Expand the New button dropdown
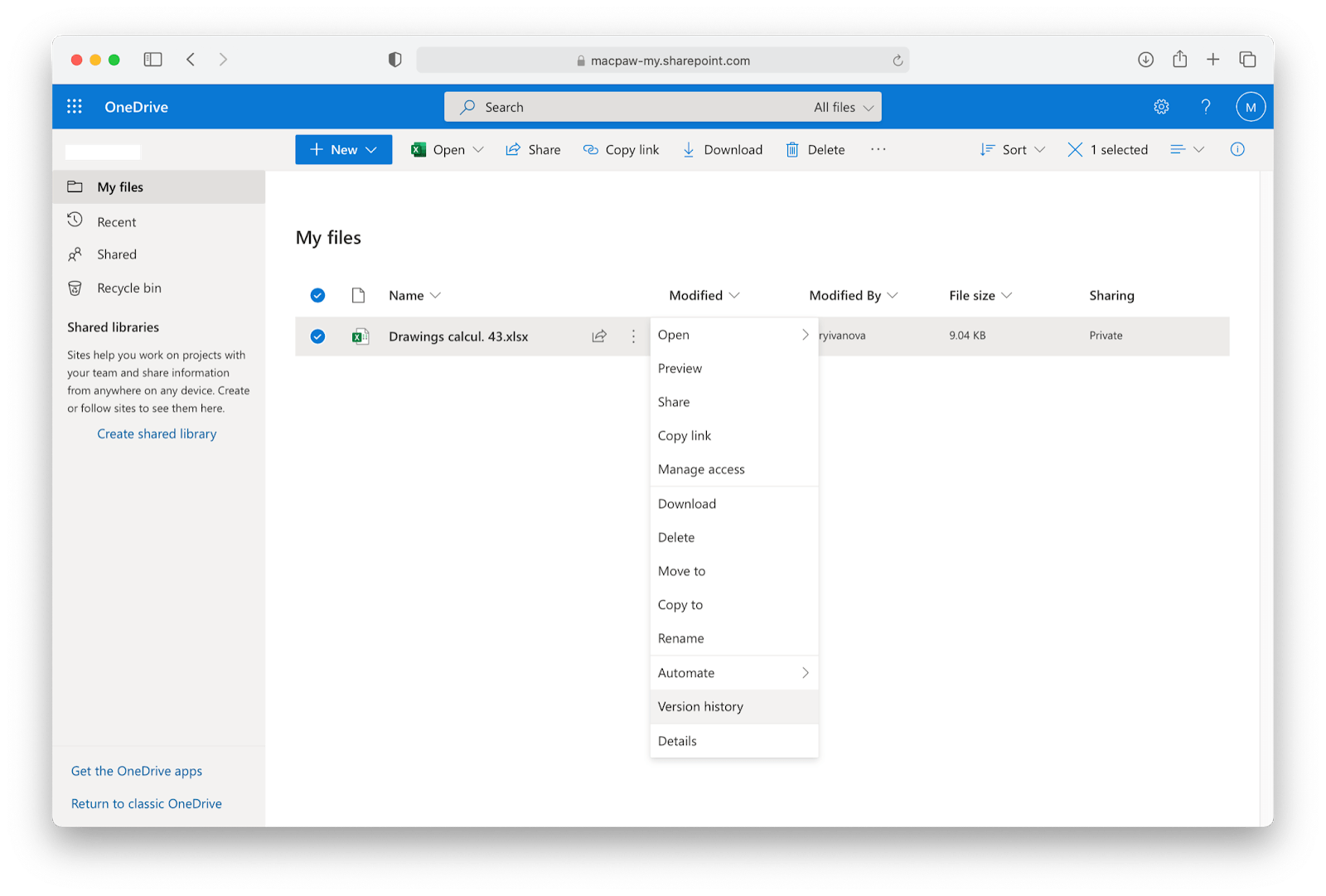 tap(370, 149)
